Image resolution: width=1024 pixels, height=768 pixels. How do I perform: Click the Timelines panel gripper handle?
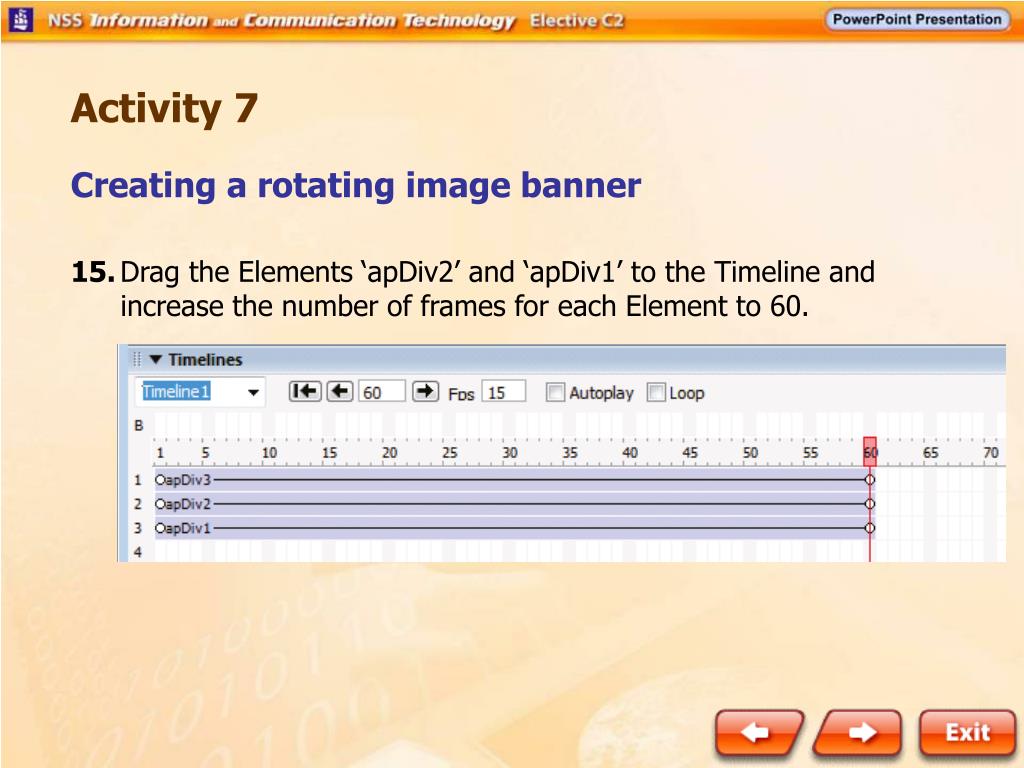[136, 359]
